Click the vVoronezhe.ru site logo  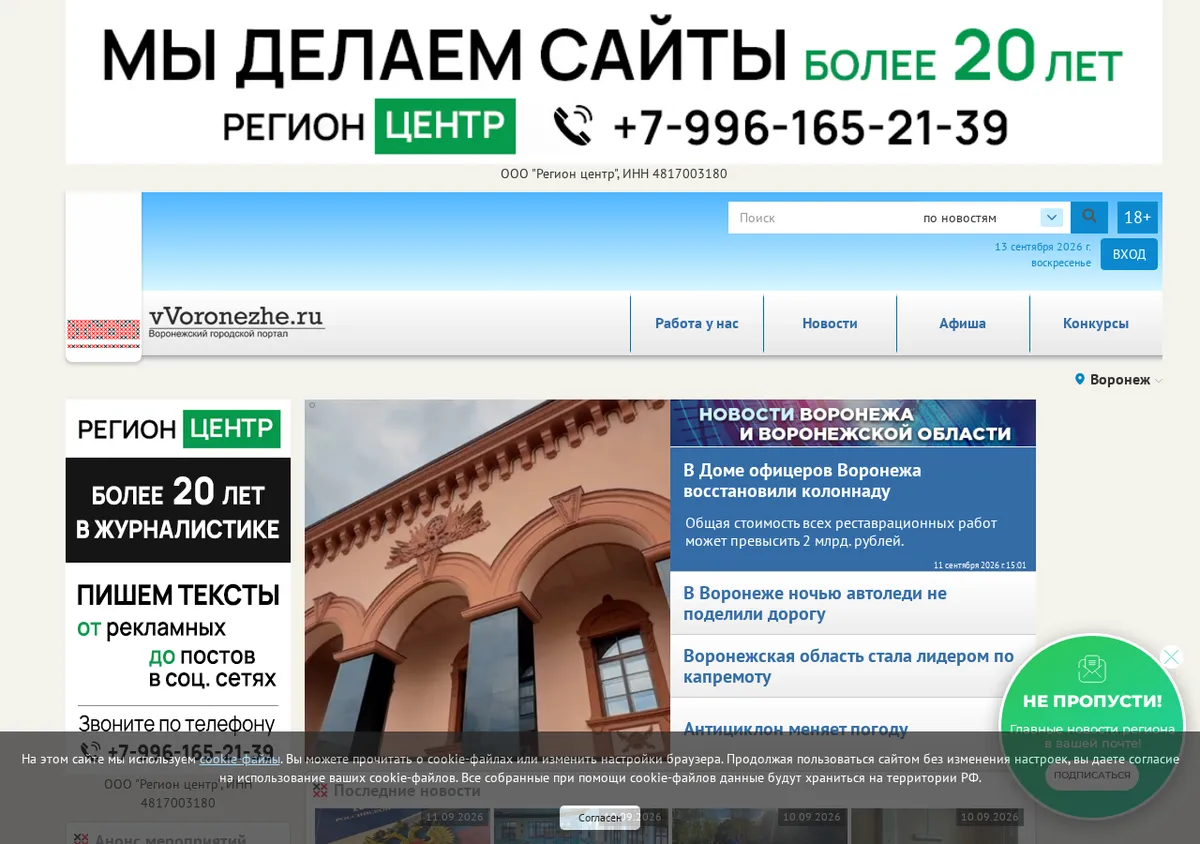(x=236, y=321)
